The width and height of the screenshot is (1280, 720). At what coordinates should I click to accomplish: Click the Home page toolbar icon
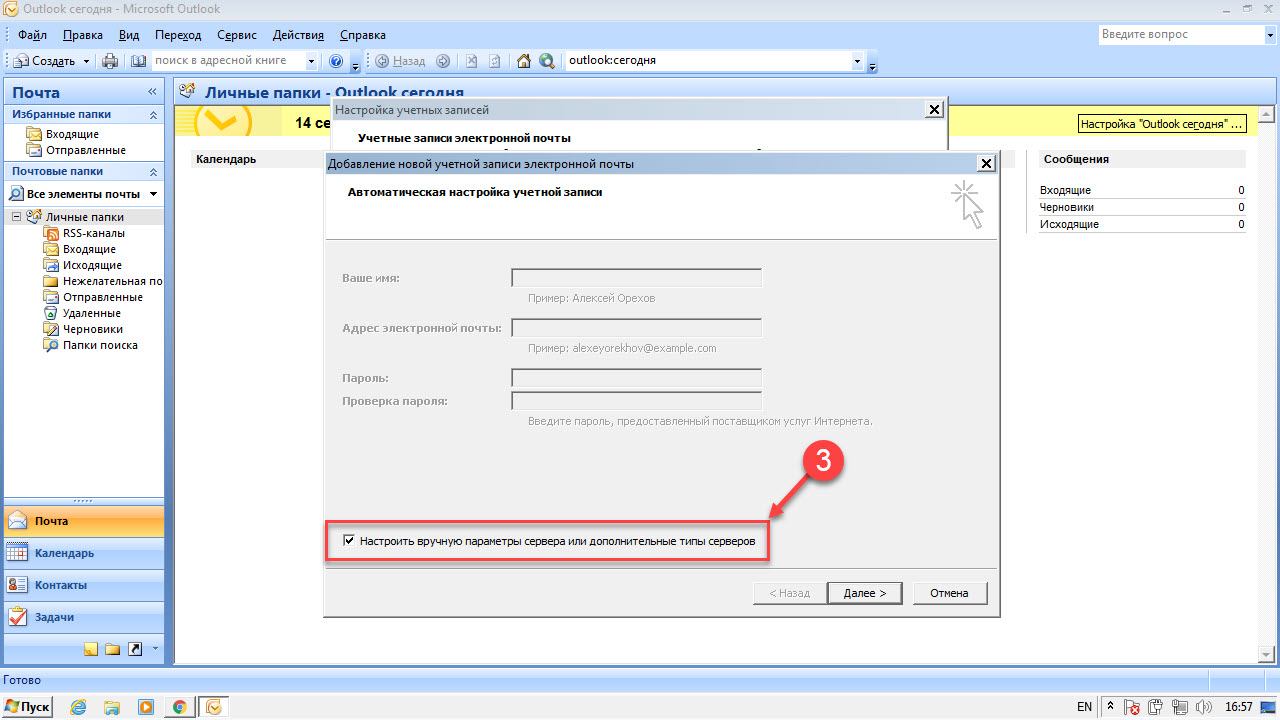pos(524,61)
